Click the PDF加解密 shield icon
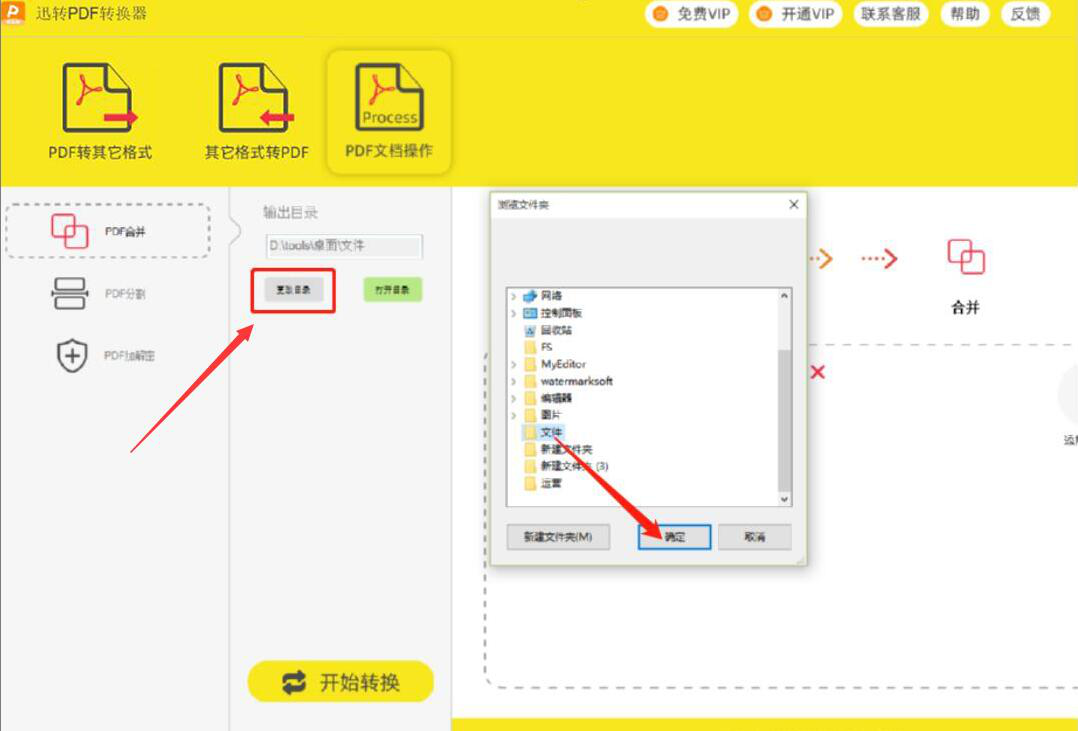Viewport: 1078px width, 731px height. [x=72, y=356]
